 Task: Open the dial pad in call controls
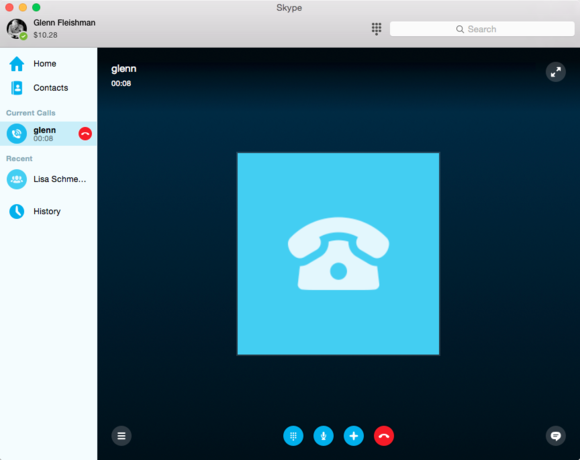pos(293,436)
